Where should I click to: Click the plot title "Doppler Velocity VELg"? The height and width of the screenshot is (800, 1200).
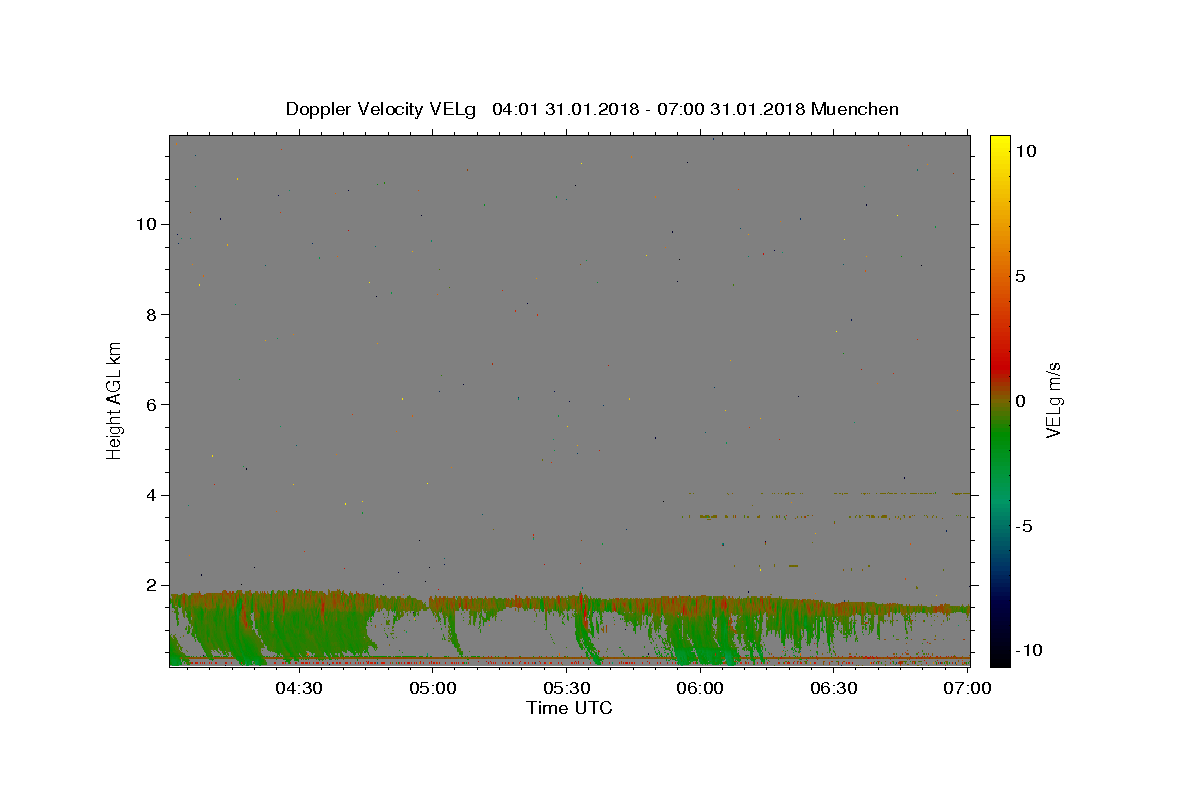(x=382, y=109)
